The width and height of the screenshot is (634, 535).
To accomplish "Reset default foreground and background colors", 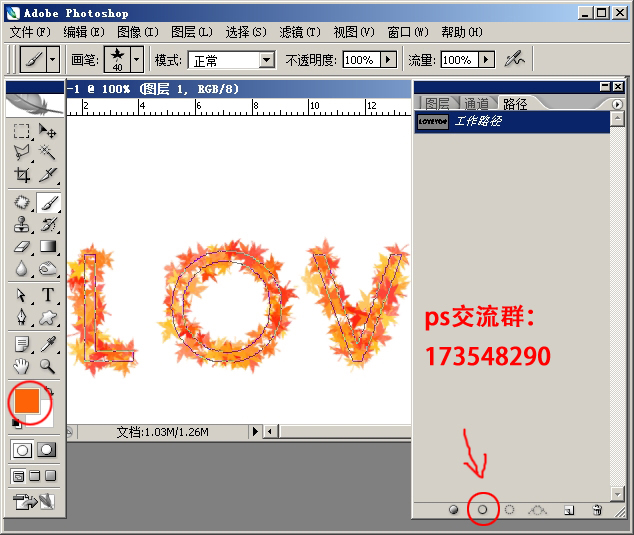I will click(17, 423).
